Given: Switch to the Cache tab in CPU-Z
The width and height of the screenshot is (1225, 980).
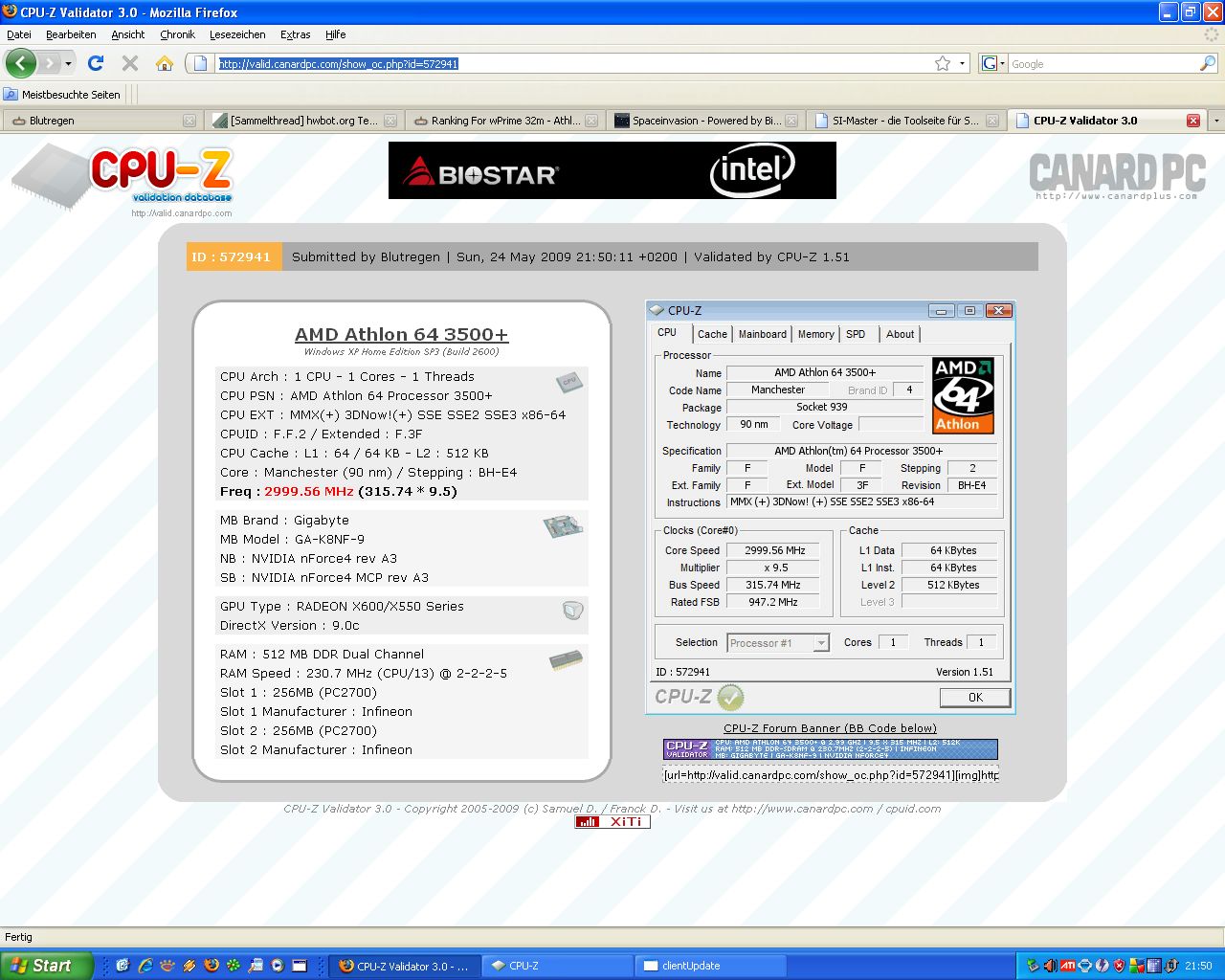Looking at the screenshot, I should tap(712, 334).
